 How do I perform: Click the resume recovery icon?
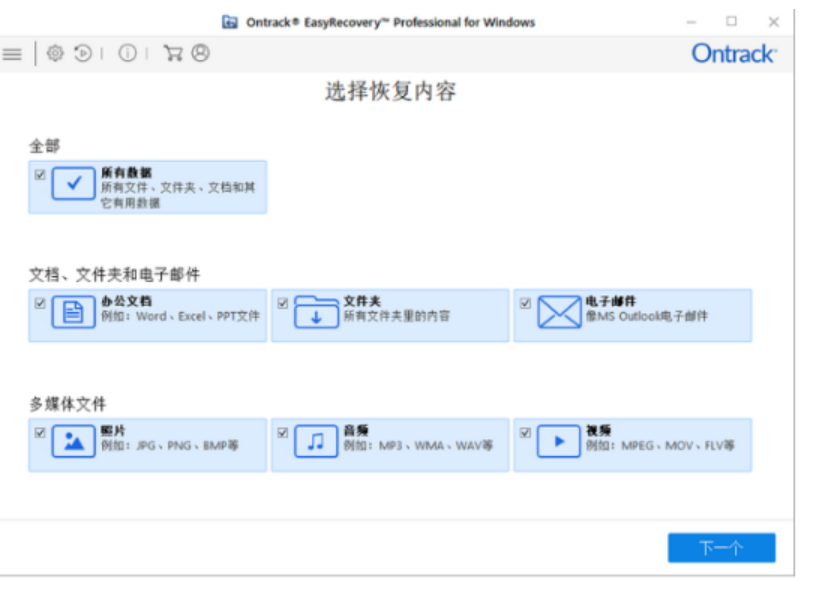84,54
